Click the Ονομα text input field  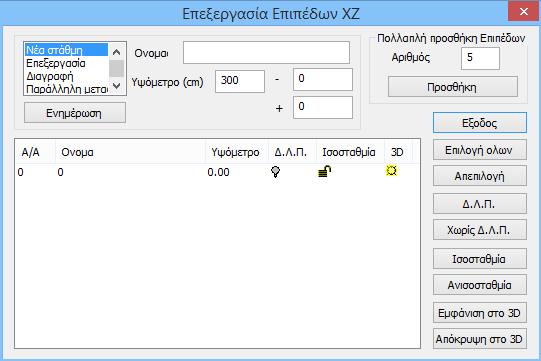266,52
